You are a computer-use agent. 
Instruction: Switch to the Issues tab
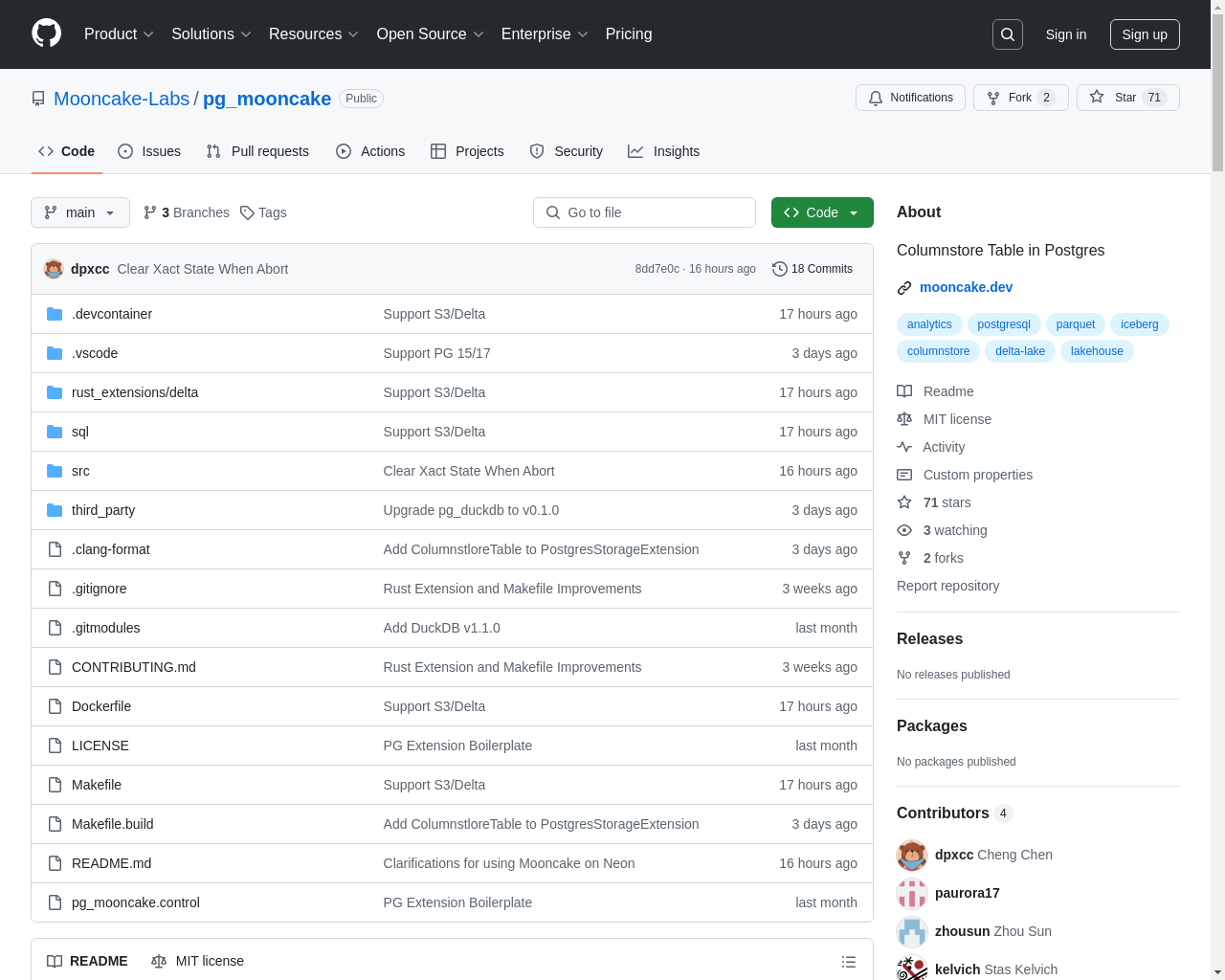[x=149, y=151]
